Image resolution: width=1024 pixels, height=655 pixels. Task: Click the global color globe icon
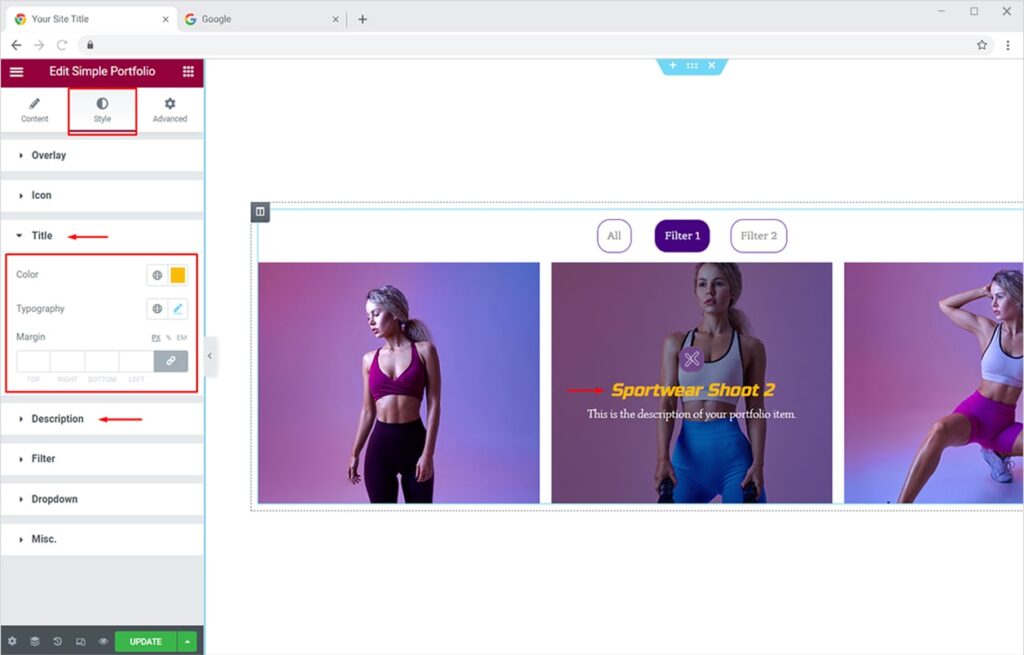point(157,275)
